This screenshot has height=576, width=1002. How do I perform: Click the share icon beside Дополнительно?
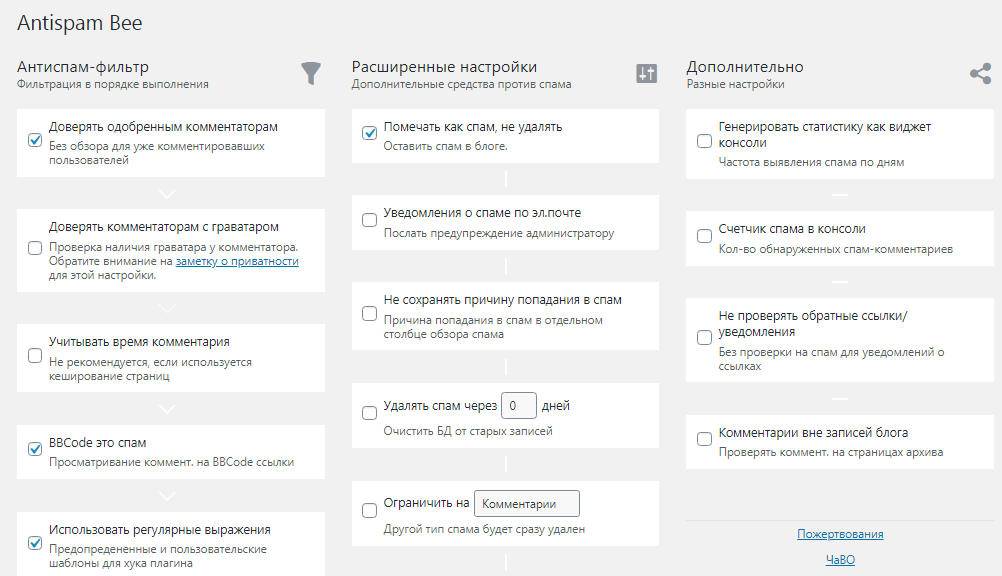(x=980, y=74)
